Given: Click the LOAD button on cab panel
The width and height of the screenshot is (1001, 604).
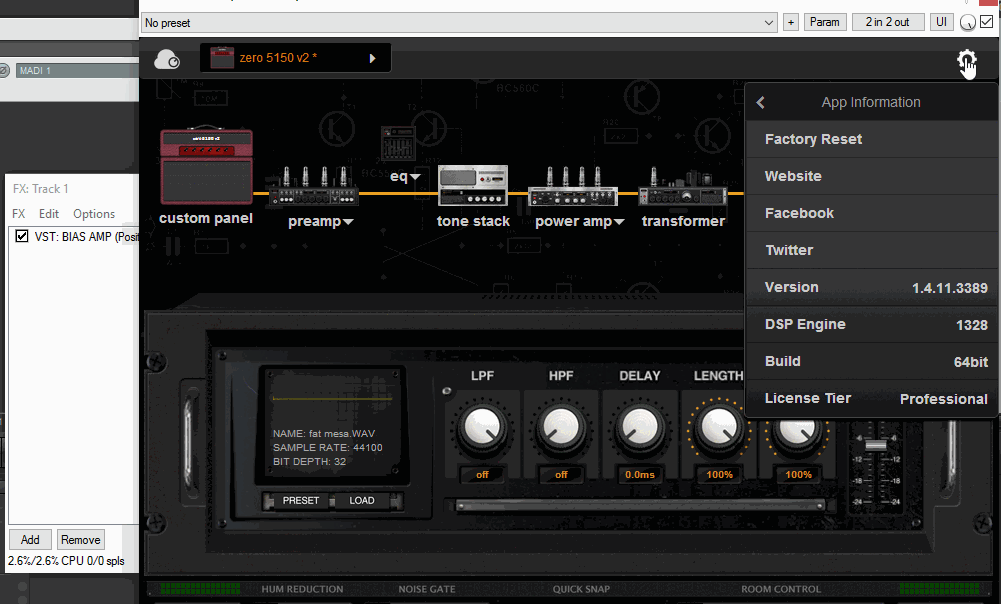Looking at the screenshot, I should point(362,501).
